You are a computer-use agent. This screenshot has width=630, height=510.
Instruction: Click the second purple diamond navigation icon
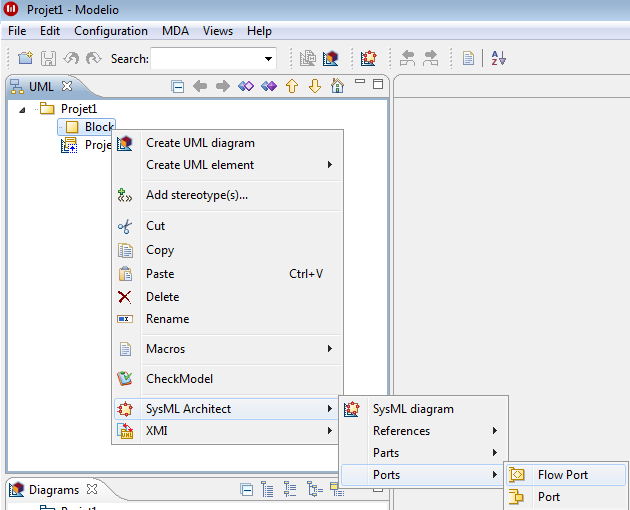coord(269,86)
